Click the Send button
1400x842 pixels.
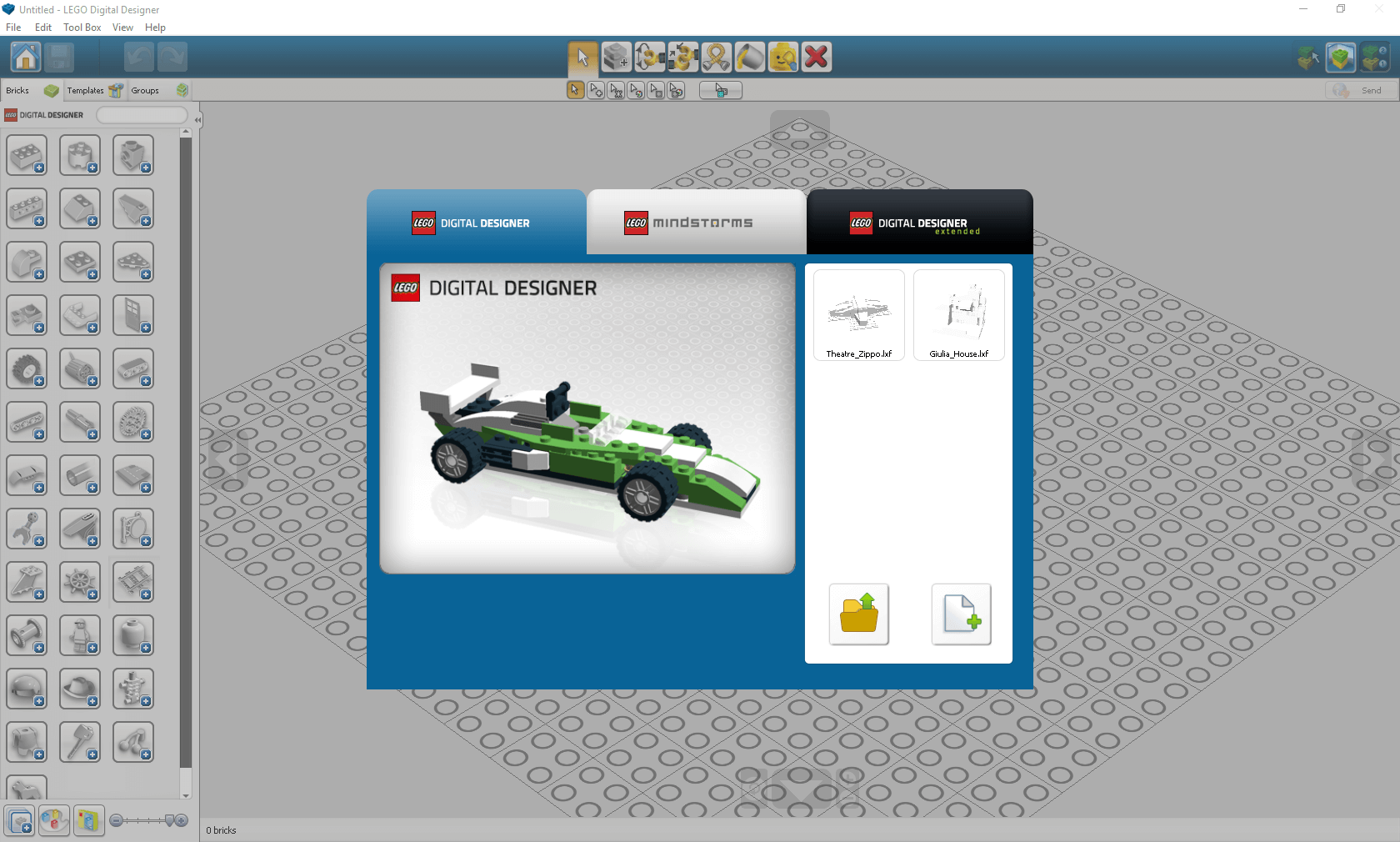point(1361,90)
